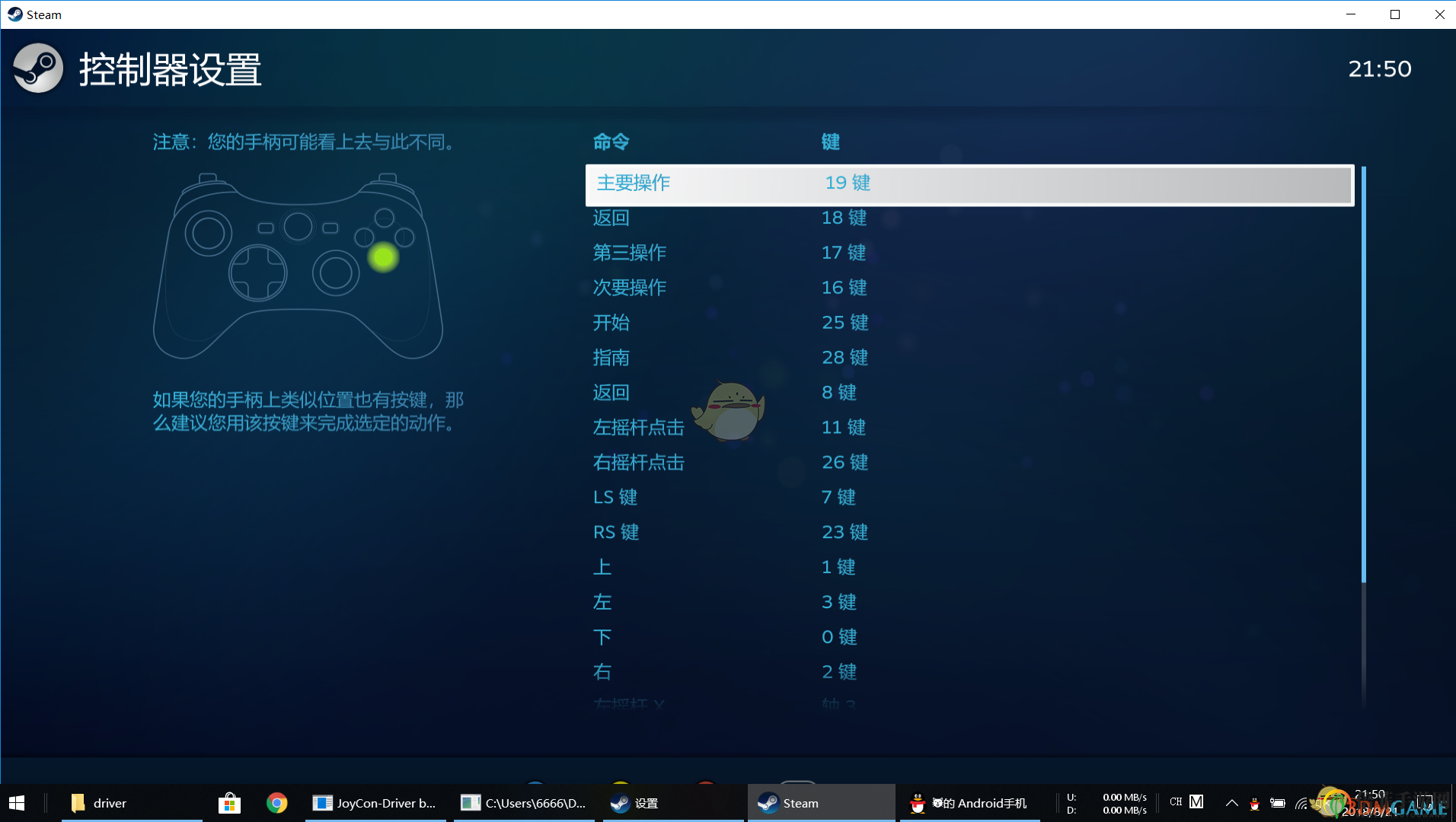Select the 开始 command bound to 25 键
This screenshot has width=1456, height=822.
click(x=969, y=323)
